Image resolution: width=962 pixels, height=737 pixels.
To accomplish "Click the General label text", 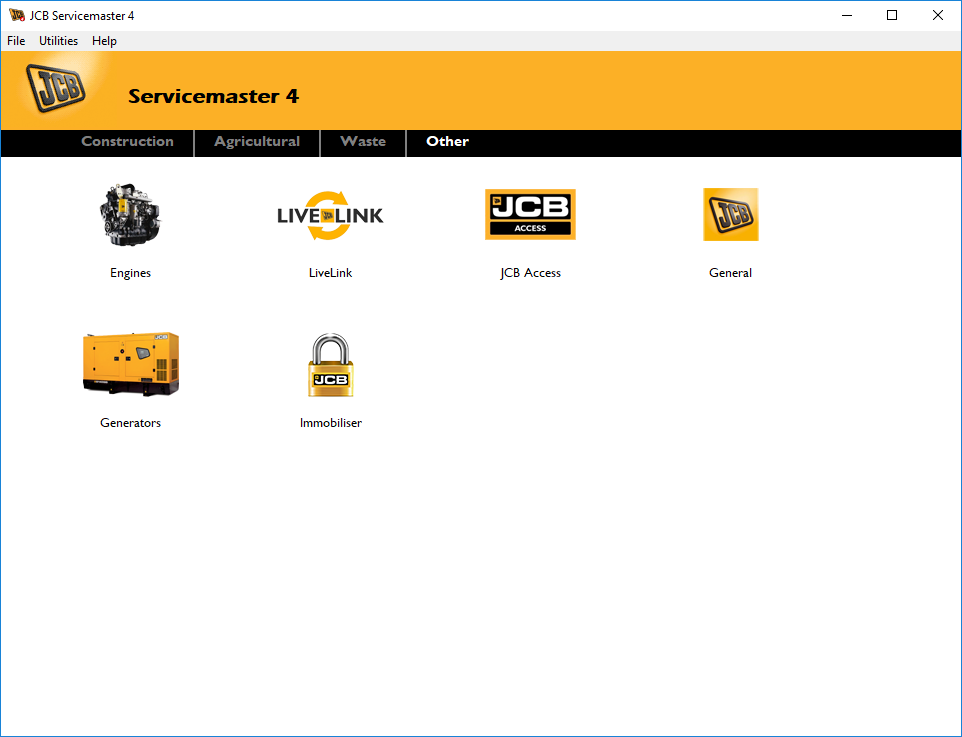I will point(730,273).
